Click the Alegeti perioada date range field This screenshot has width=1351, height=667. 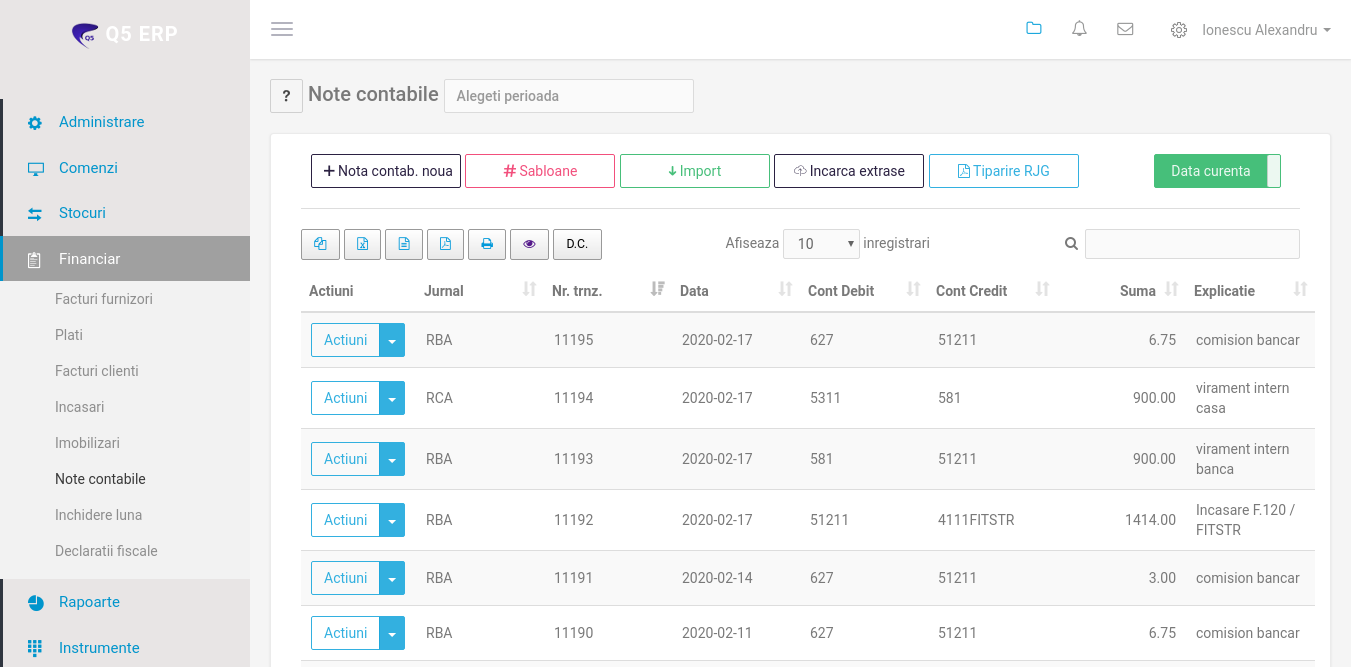tap(568, 96)
